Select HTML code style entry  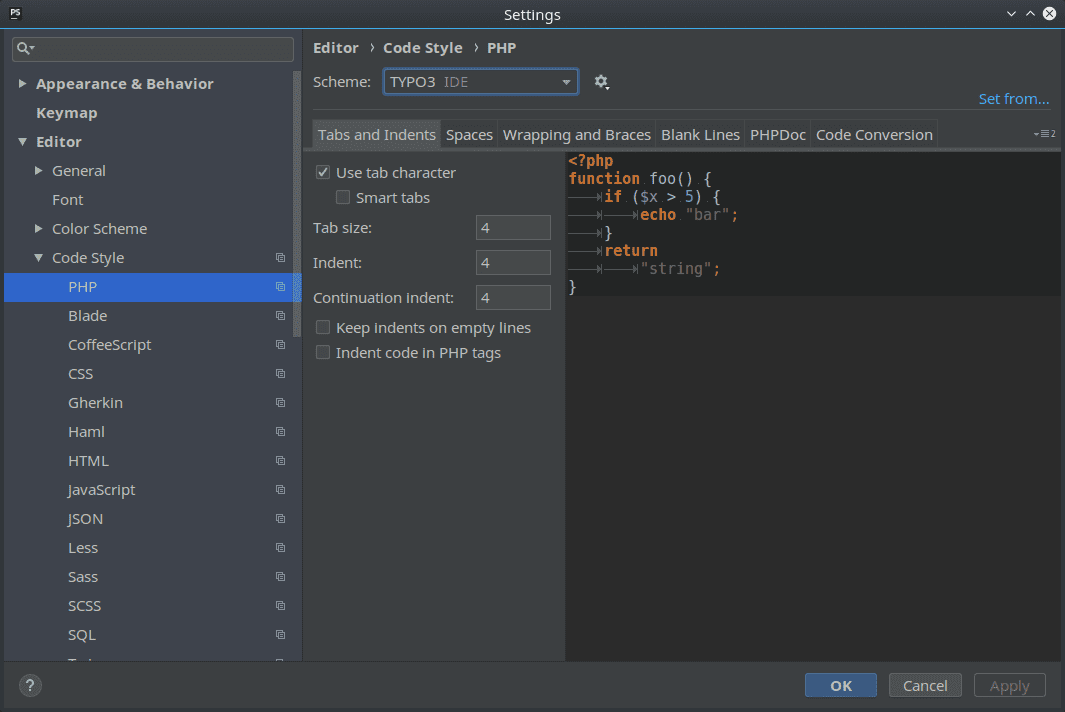[88, 461]
